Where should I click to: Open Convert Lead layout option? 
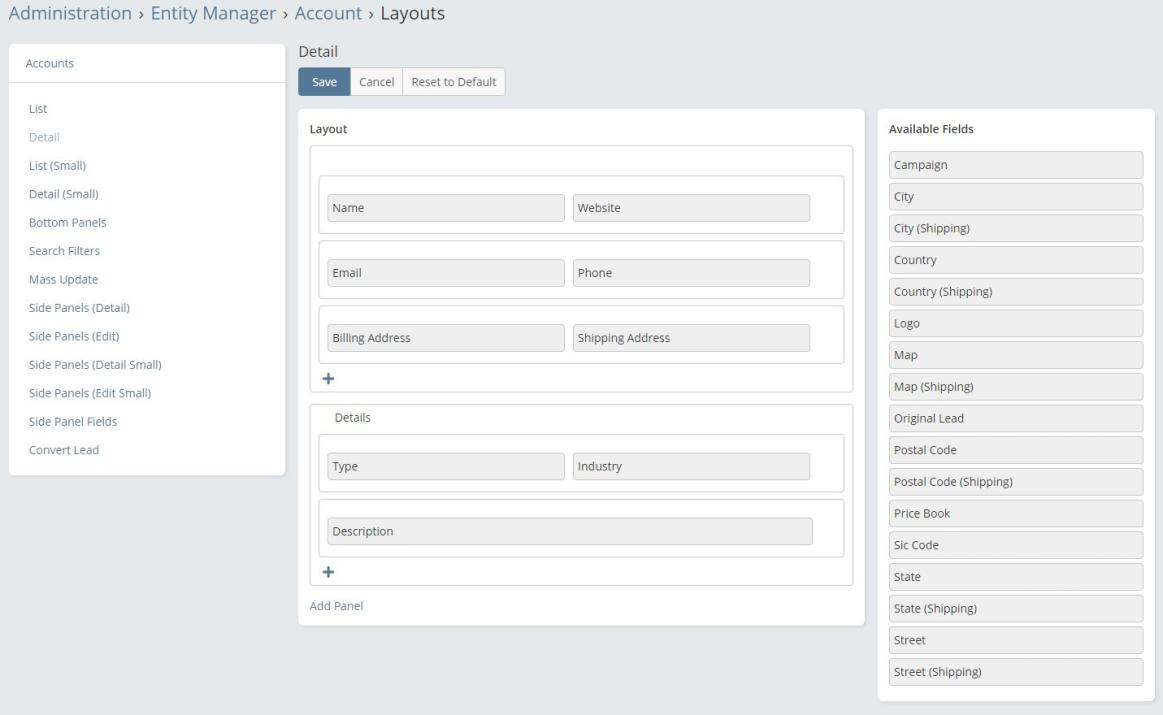point(64,450)
